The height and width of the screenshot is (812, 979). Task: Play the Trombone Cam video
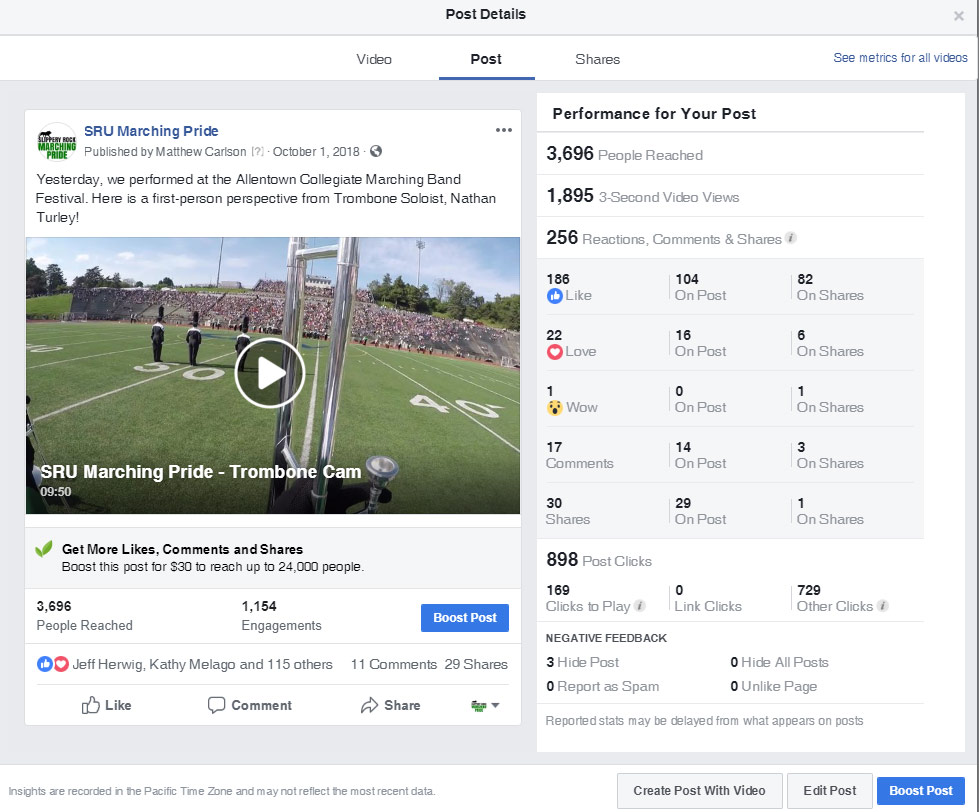270,373
